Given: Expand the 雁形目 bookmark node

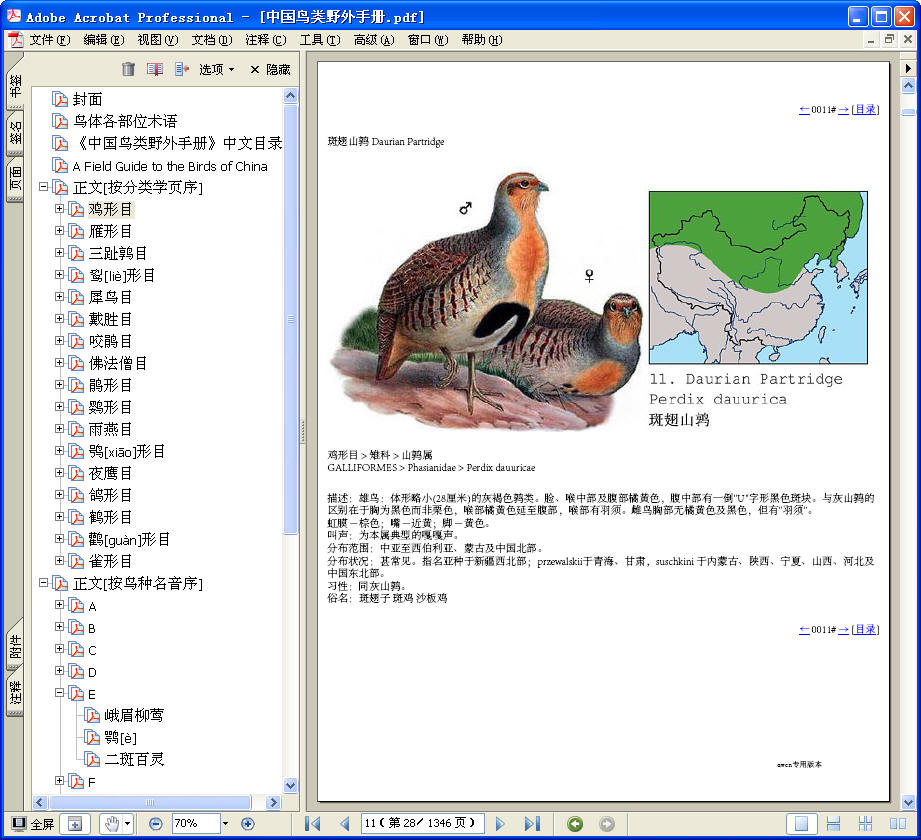Looking at the screenshot, I should 59,231.
